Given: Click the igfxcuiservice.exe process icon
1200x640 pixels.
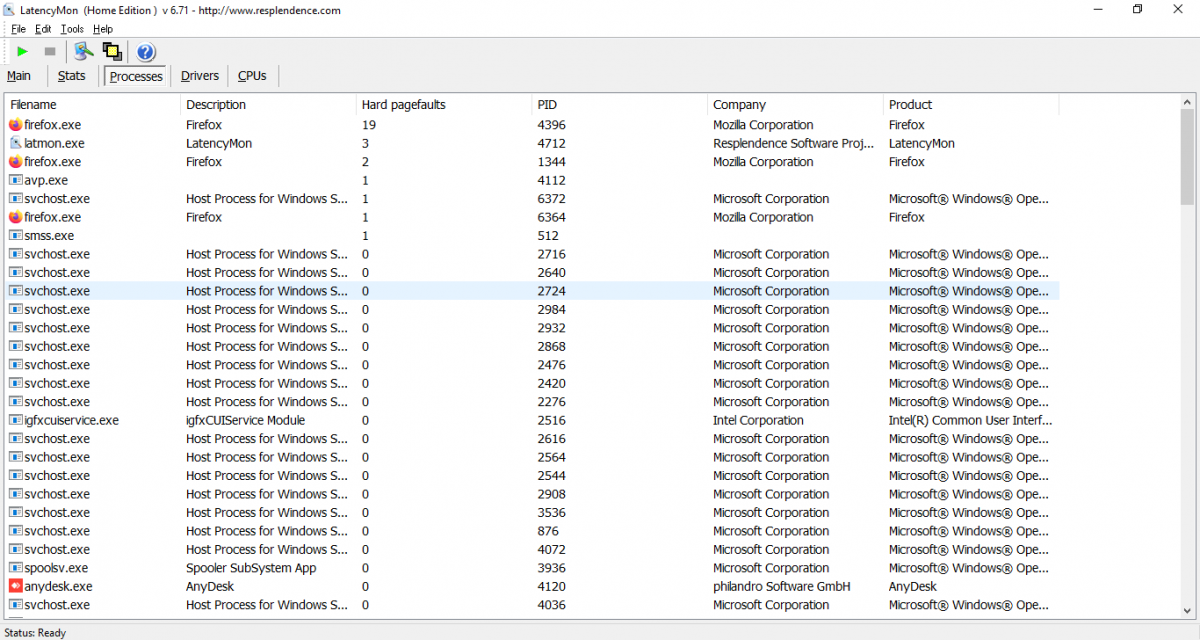Looking at the screenshot, I should click(x=15, y=421).
